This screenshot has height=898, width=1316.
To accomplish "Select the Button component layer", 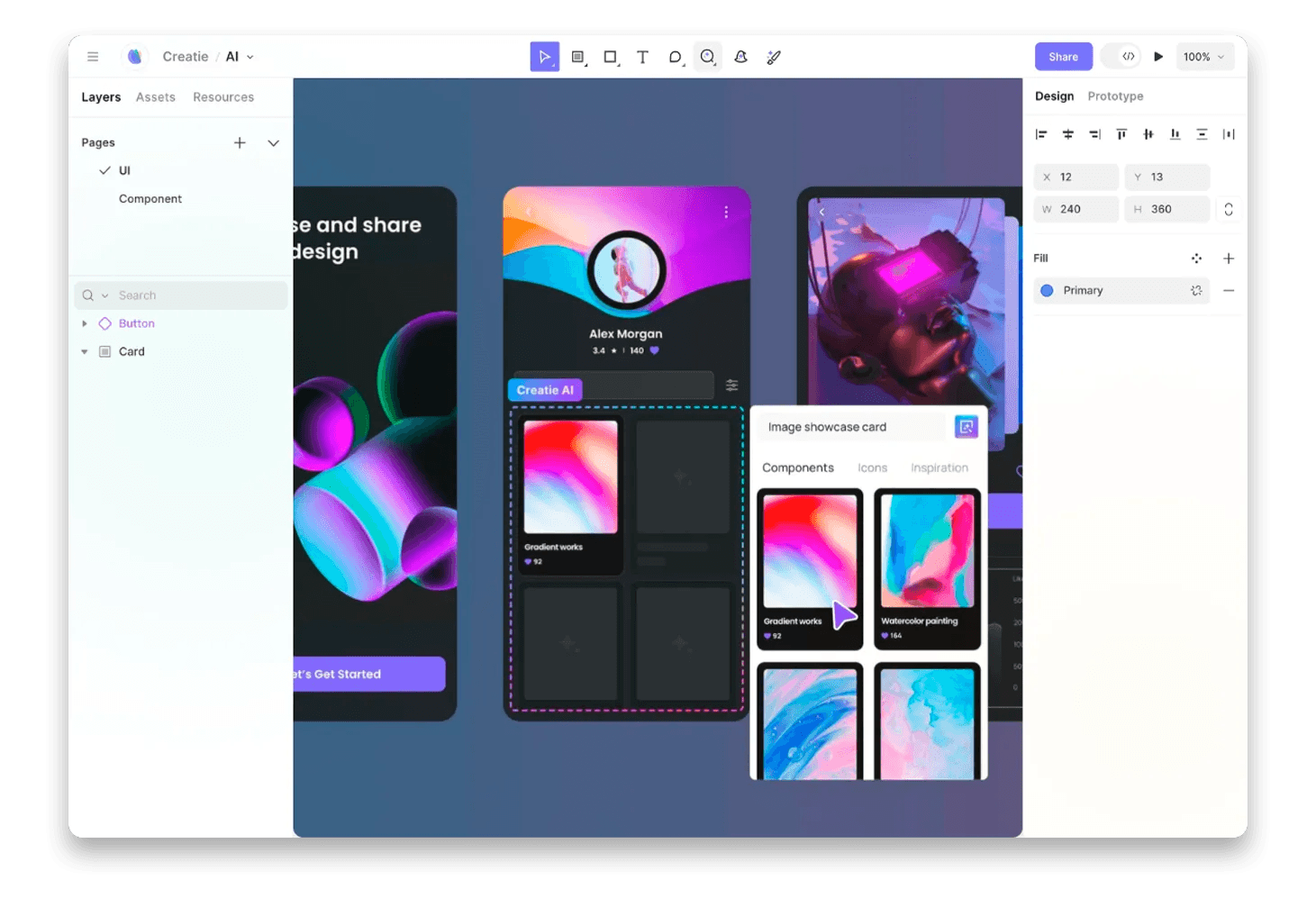I will coord(137,323).
